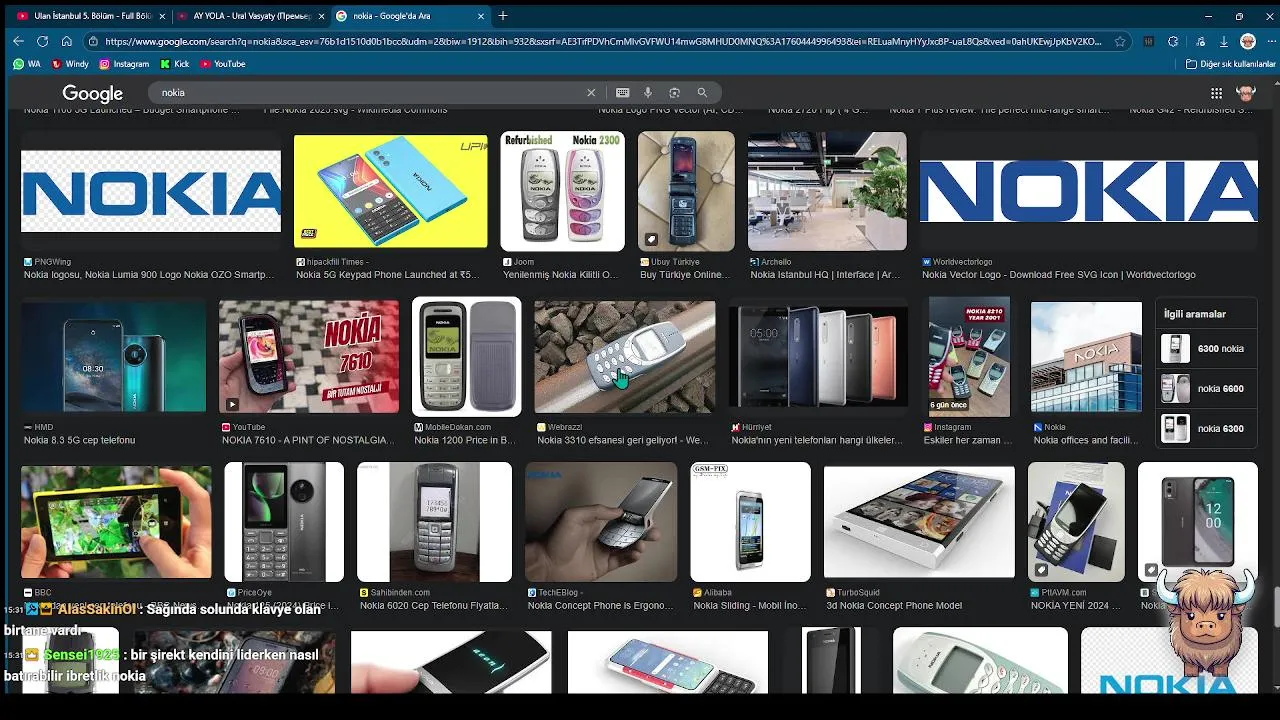
Task: Open Windy bookmark
Action: (x=70, y=64)
